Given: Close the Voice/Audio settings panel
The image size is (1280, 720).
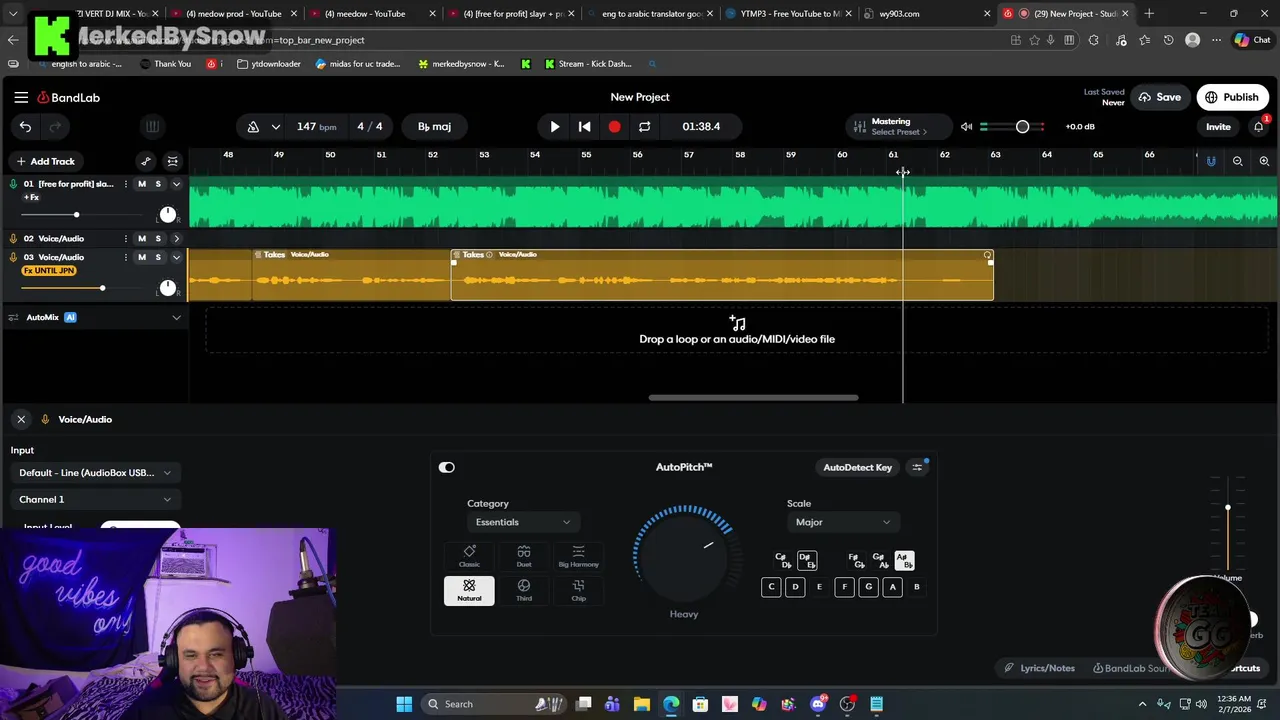Looking at the screenshot, I should point(21,419).
